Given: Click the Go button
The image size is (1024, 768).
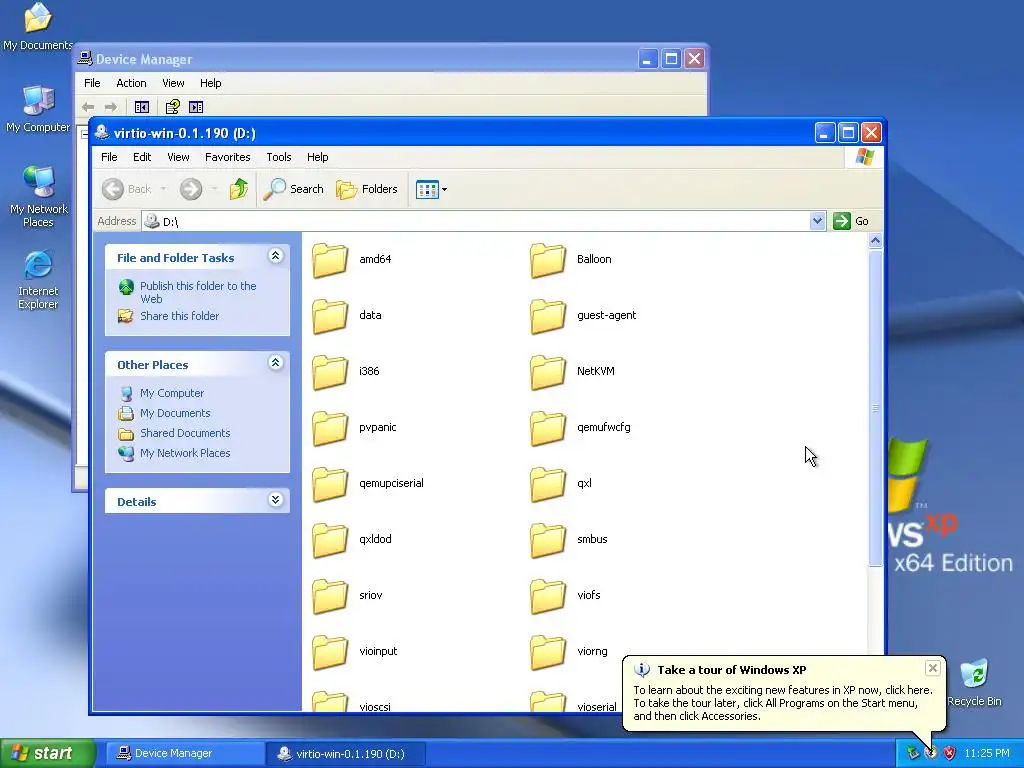Looking at the screenshot, I should (x=850, y=221).
